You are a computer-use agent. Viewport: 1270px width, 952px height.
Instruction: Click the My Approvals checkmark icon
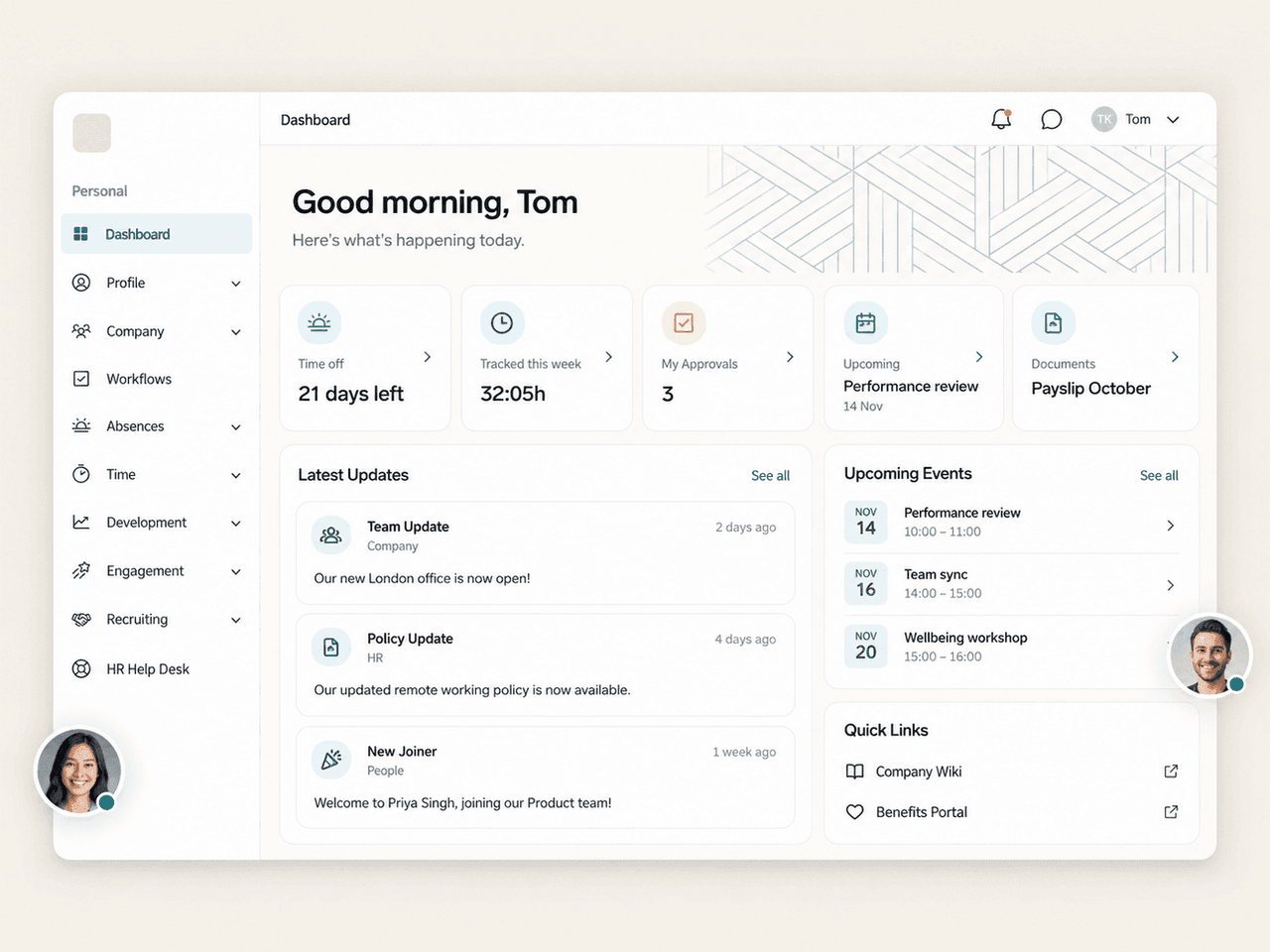point(684,322)
